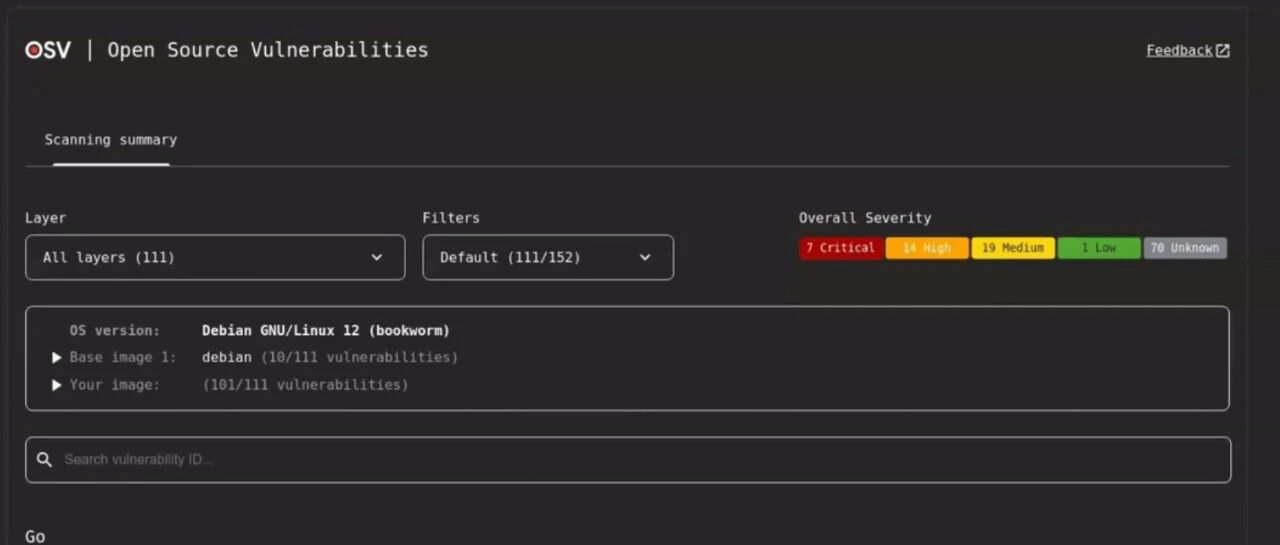The height and width of the screenshot is (545, 1280).
Task: Focus the Search vulnerability ID field
Action: pos(628,460)
